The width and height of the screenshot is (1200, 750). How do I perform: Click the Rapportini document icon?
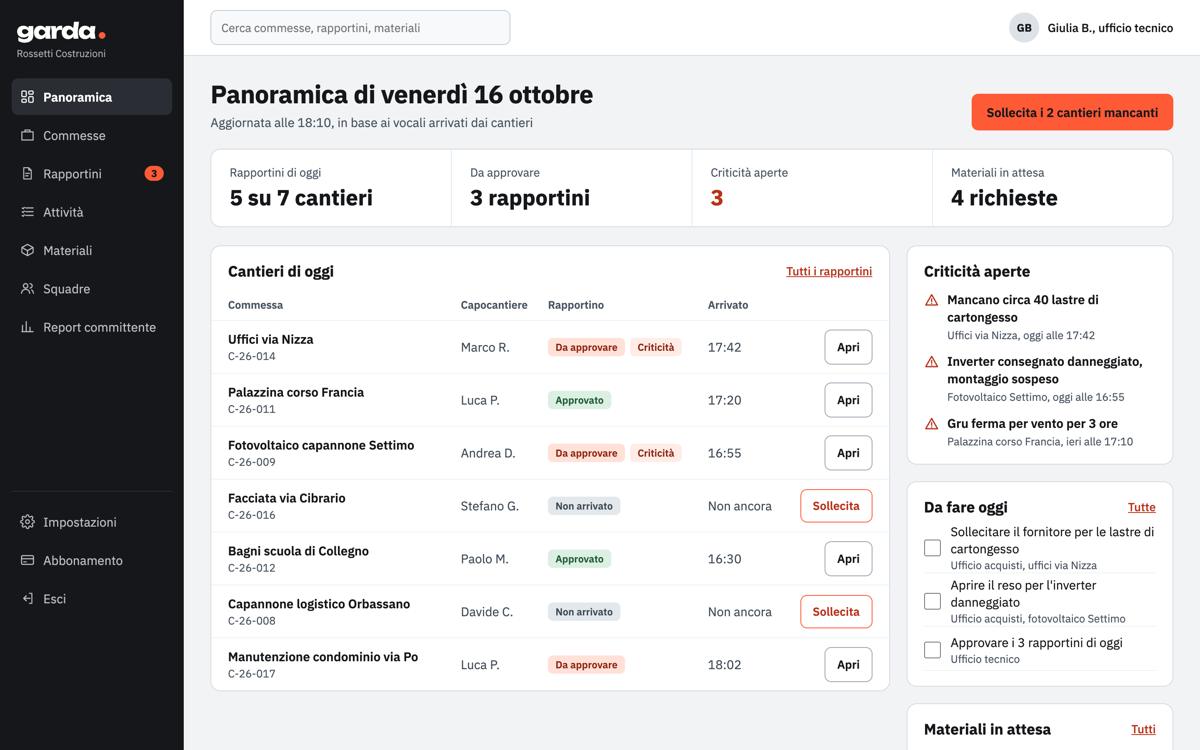(28, 174)
